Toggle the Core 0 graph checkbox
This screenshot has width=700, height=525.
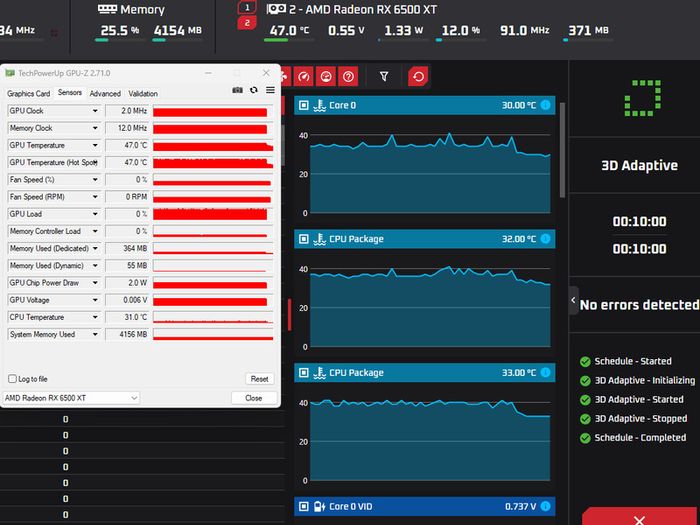[304, 105]
